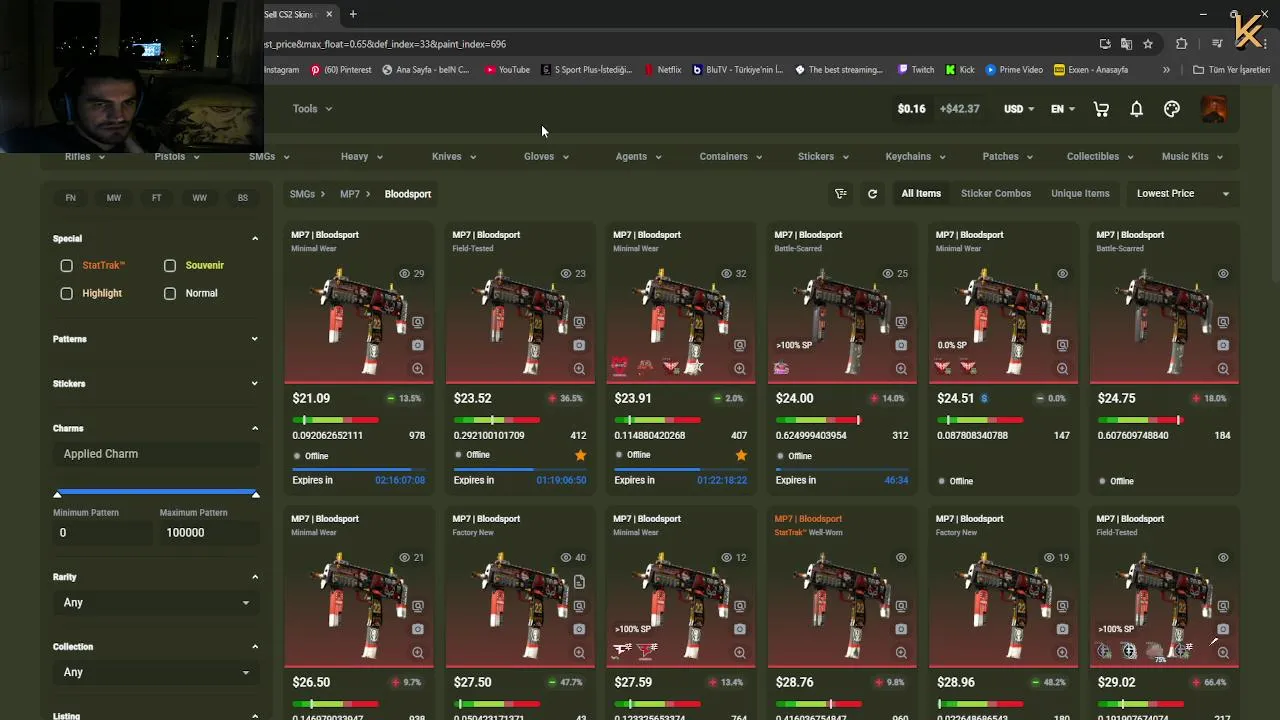The width and height of the screenshot is (1280, 720).
Task: Click the float bar on $21.09 listing
Action: pyautogui.click(x=336, y=420)
